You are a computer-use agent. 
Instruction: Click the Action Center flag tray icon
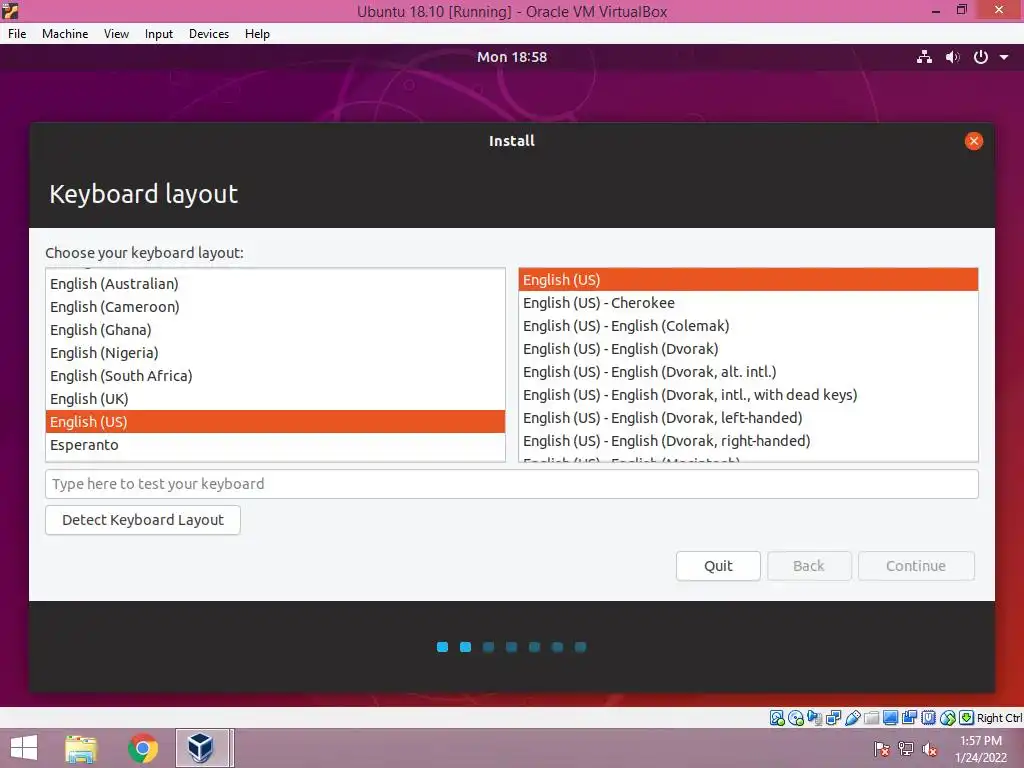882,749
